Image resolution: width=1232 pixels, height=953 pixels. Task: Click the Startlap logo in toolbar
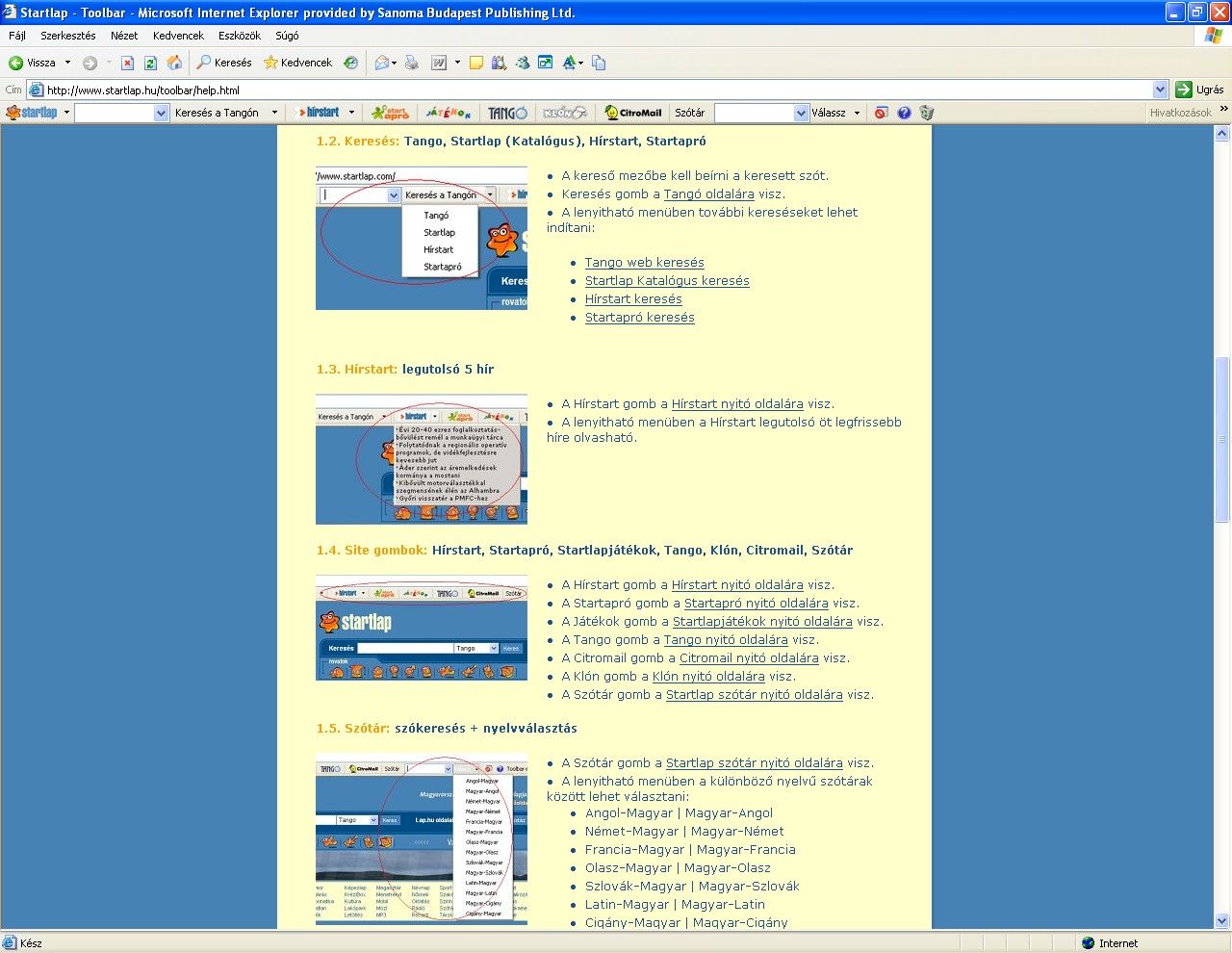[x=32, y=113]
